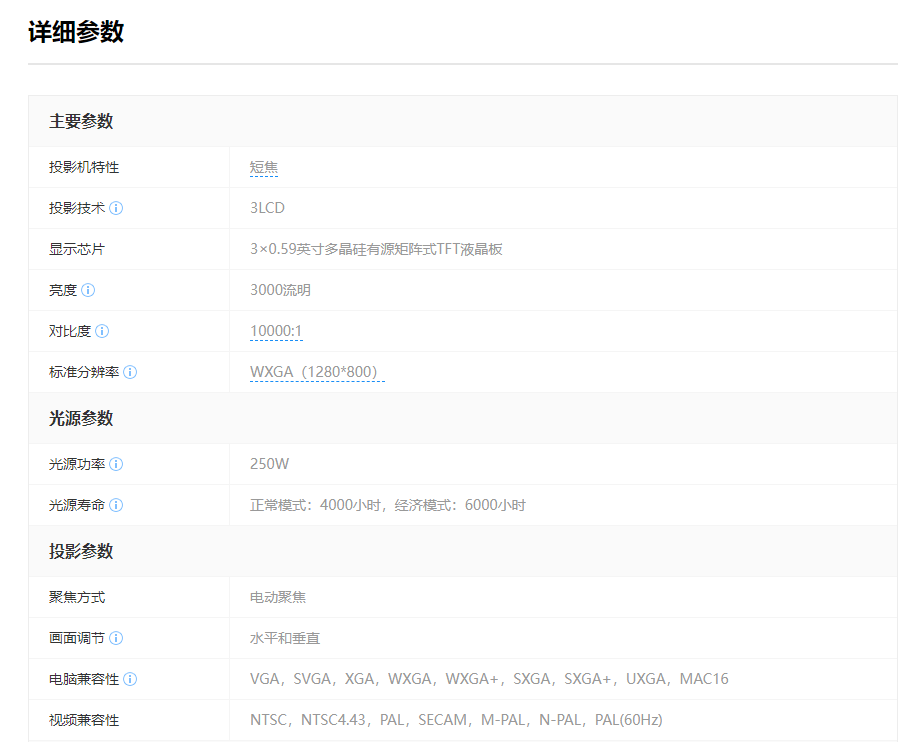Click the info icon beside 投影技术
924x742 pixels.
point(116,208)
